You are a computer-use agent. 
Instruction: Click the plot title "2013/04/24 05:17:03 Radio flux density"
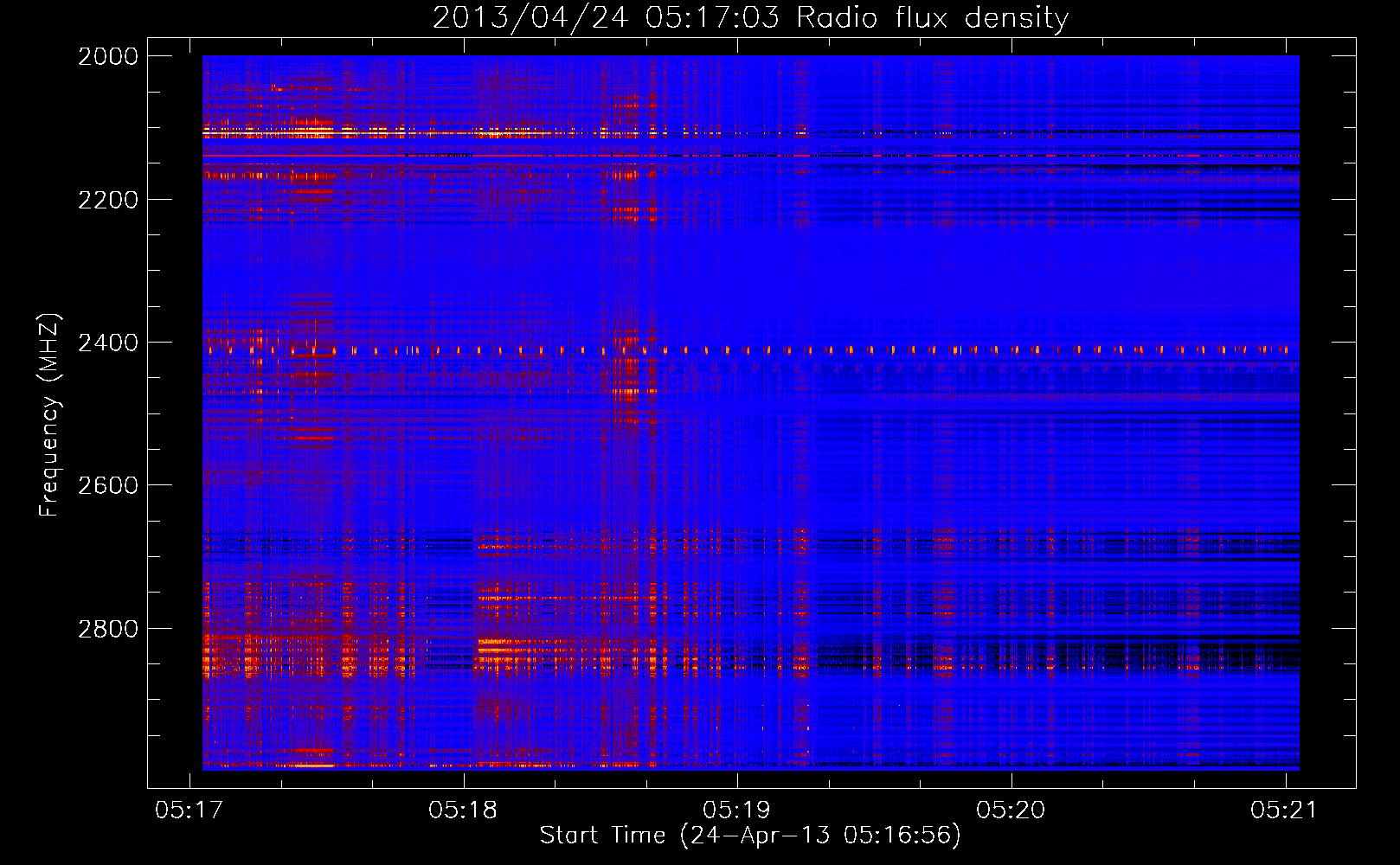pyautogui.click(x=750, y=18)
